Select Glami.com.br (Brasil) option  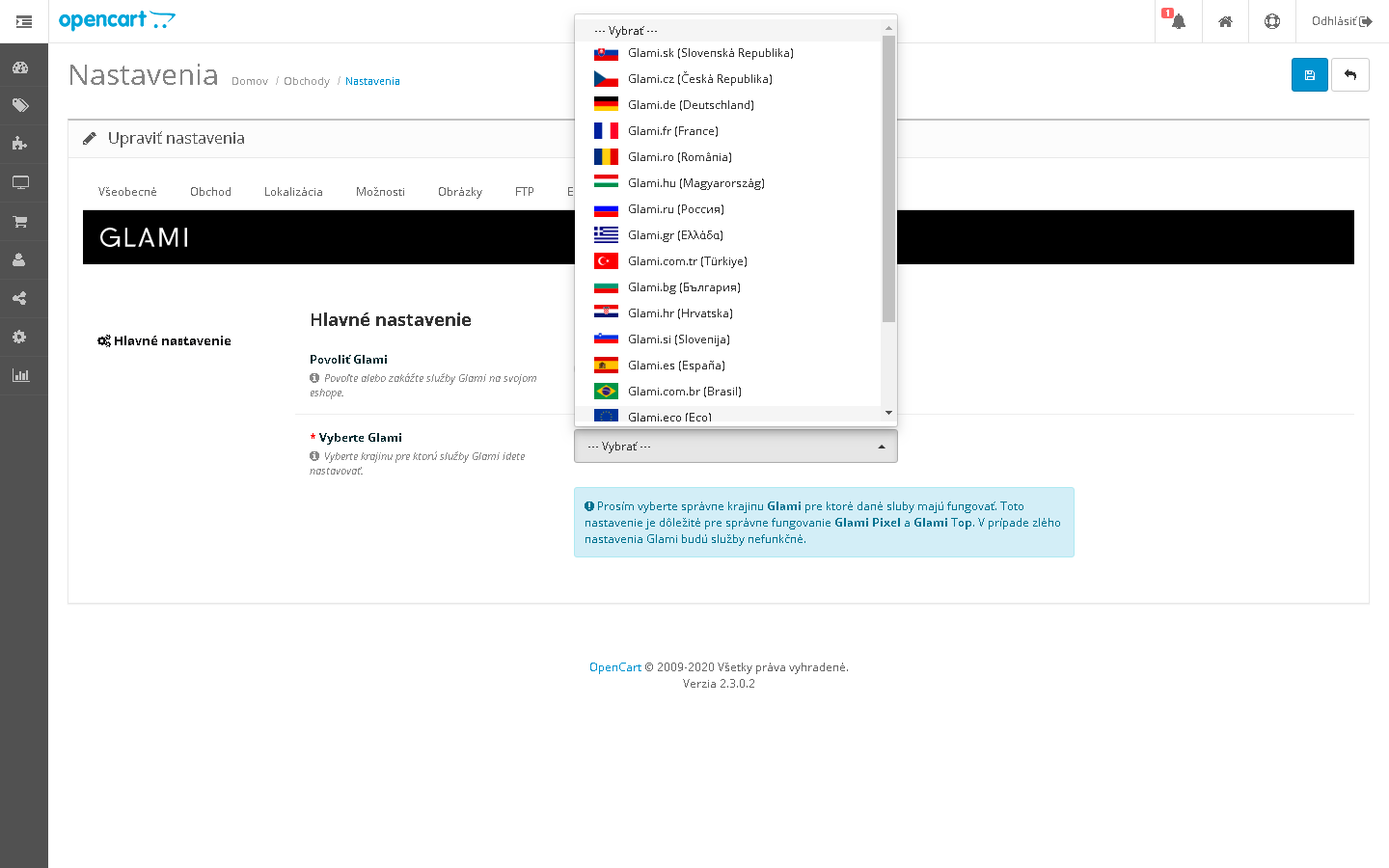tap(728, 392)
